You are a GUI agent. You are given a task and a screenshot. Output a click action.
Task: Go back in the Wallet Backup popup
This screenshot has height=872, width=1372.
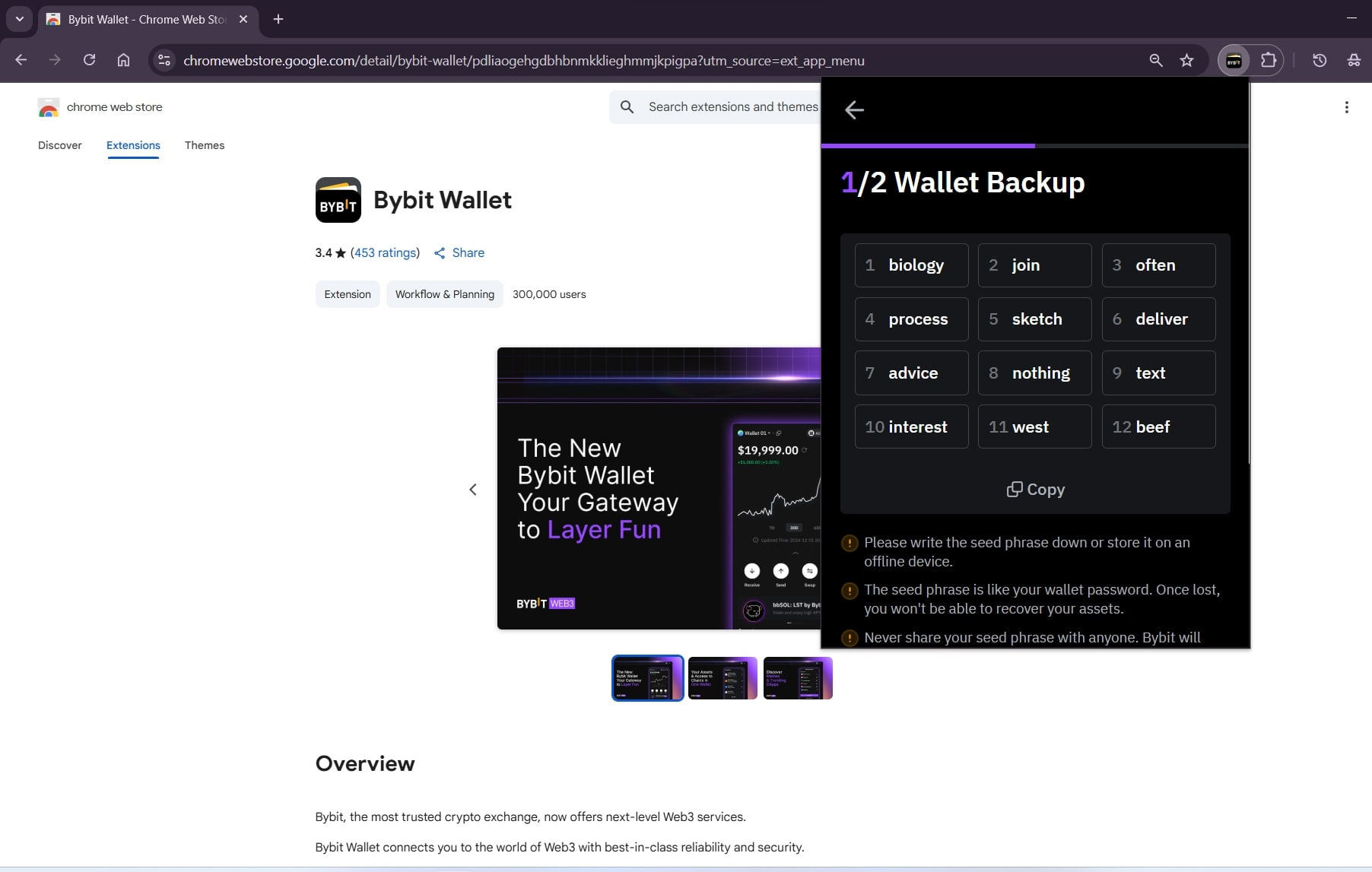pyautogui.click(x=854, y=110)
